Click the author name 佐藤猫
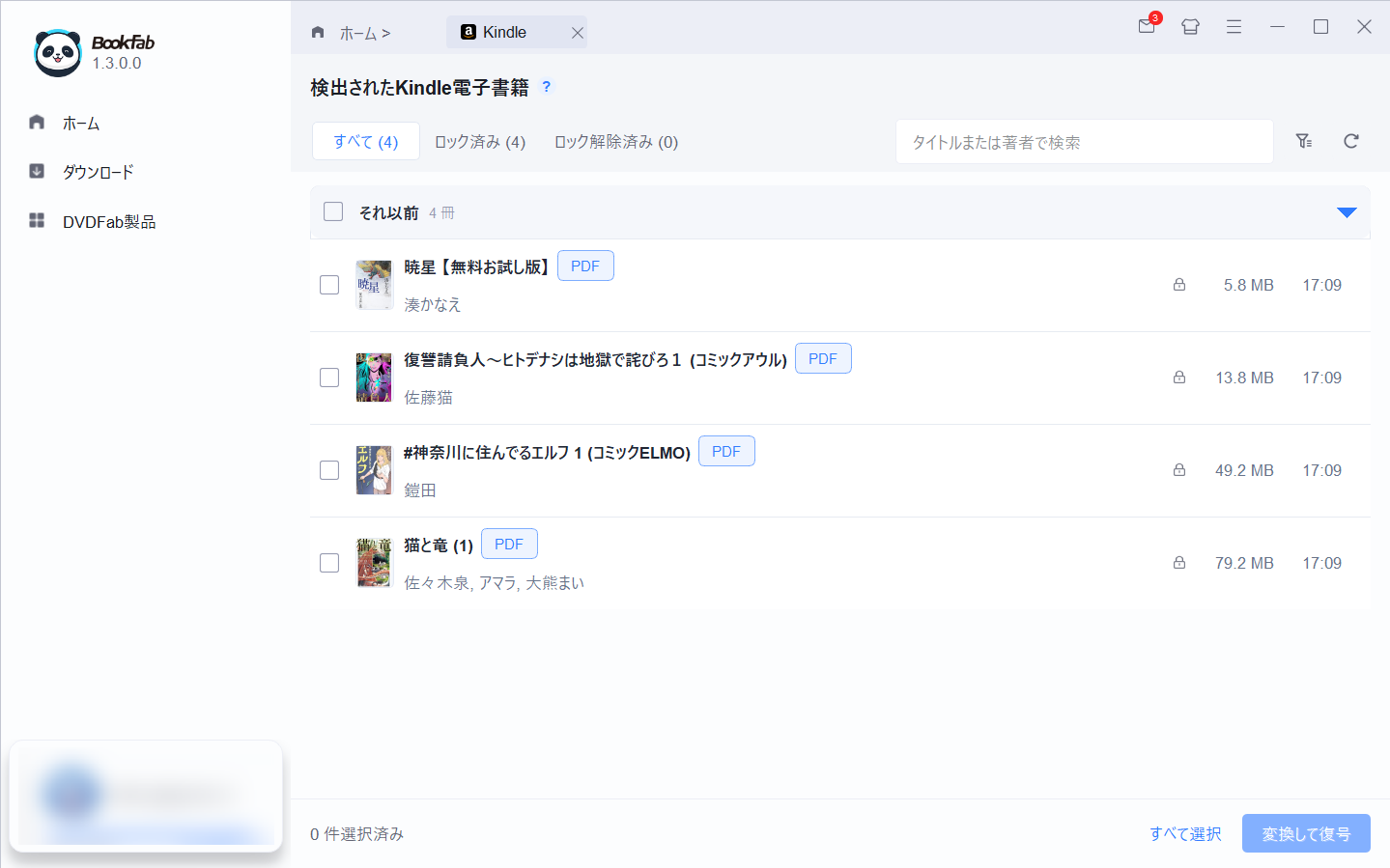Viewport: 1390px width, 868px height. (428, 397)
